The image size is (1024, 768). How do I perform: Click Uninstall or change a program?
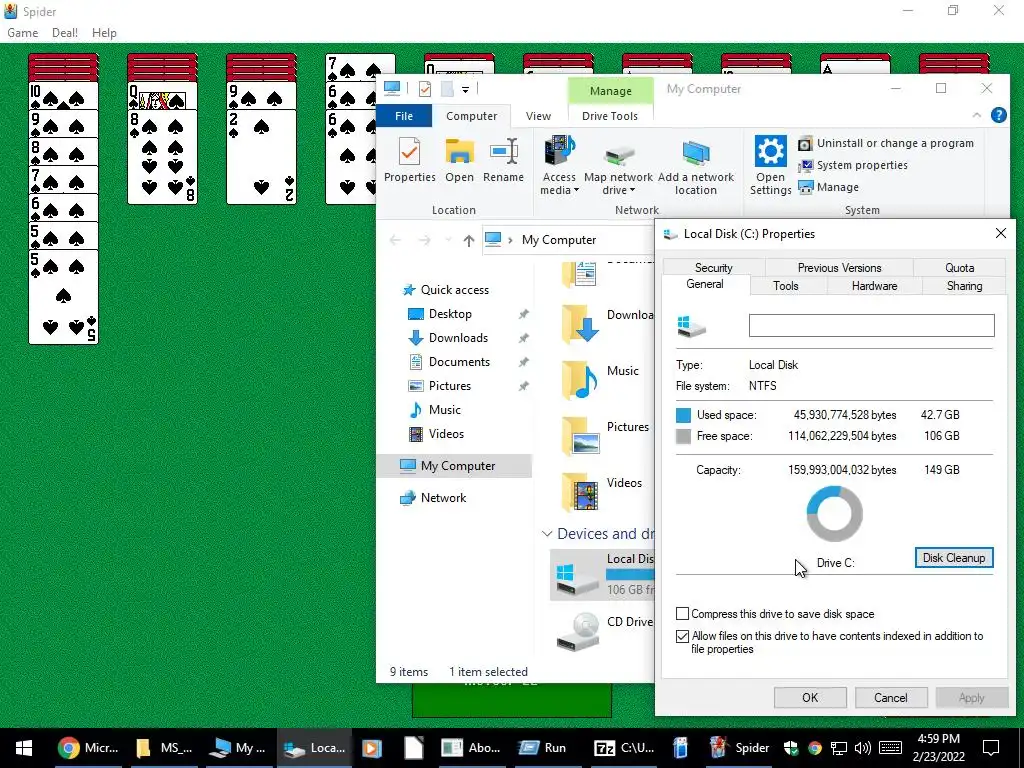[x=886, y=143]
